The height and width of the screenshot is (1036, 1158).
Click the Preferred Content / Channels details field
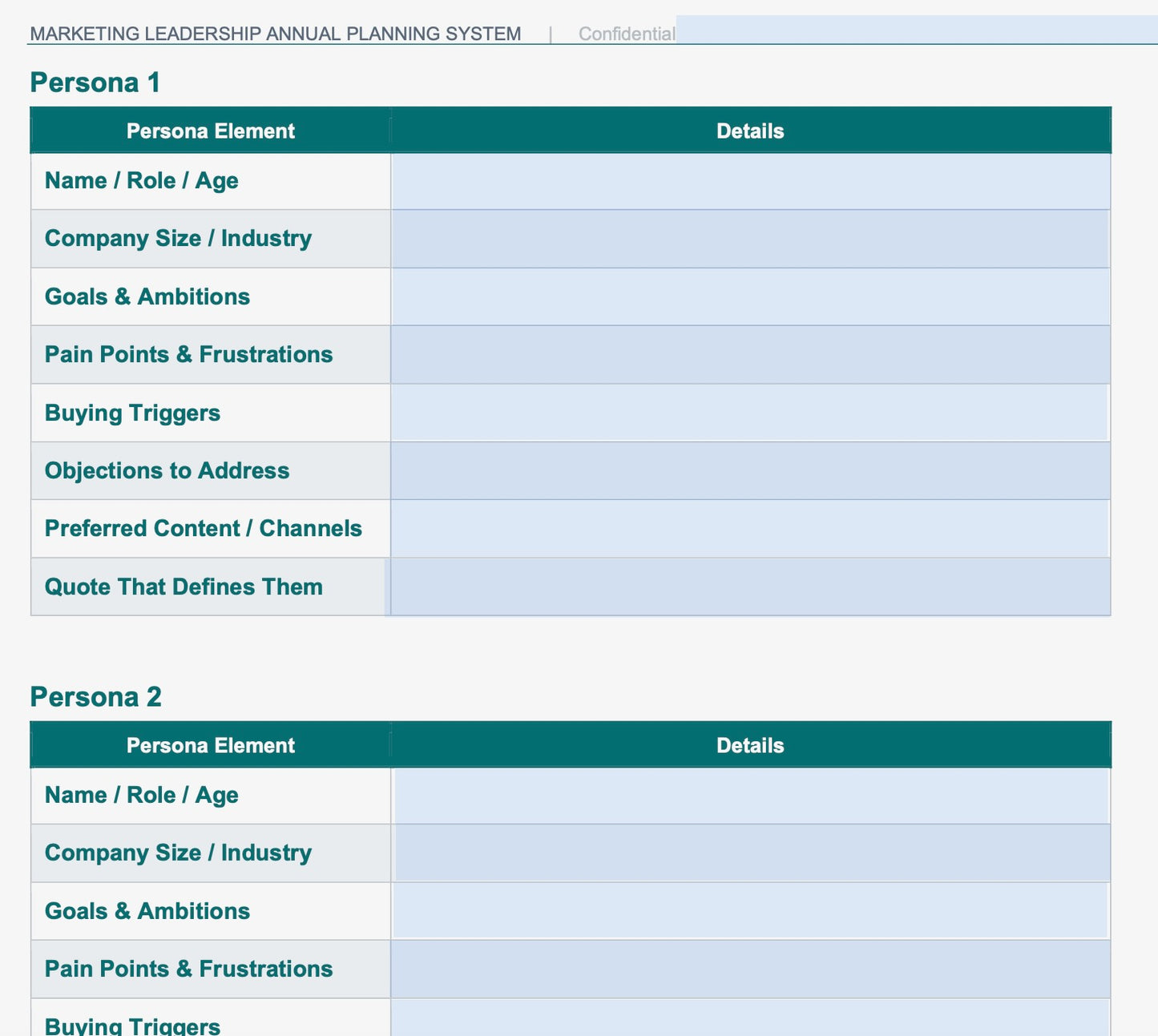click(751, 529)
